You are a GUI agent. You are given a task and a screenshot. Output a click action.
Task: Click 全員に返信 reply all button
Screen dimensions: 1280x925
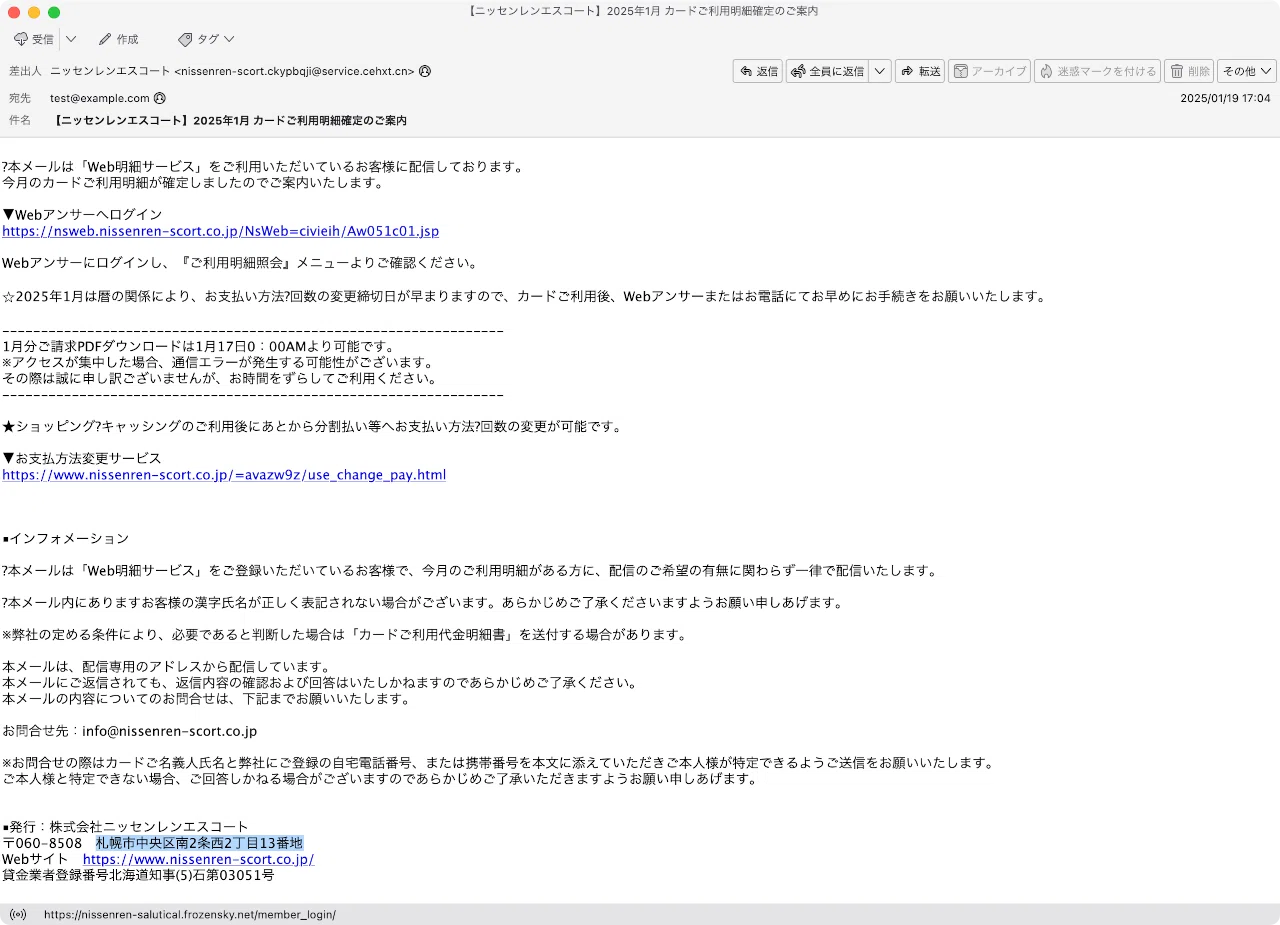click(827, 71)
